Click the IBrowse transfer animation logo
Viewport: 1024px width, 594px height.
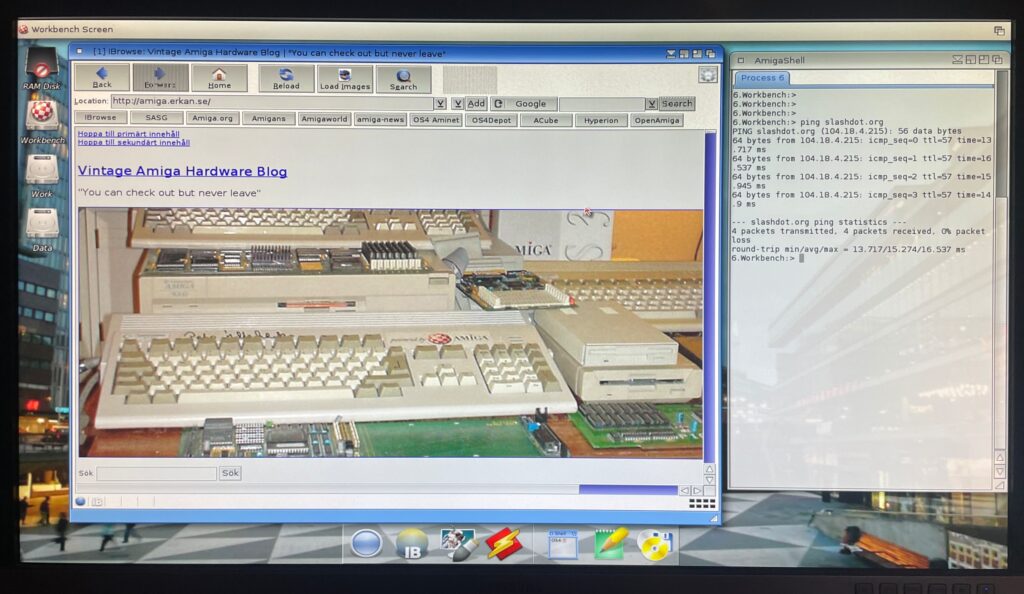point(708,75)
